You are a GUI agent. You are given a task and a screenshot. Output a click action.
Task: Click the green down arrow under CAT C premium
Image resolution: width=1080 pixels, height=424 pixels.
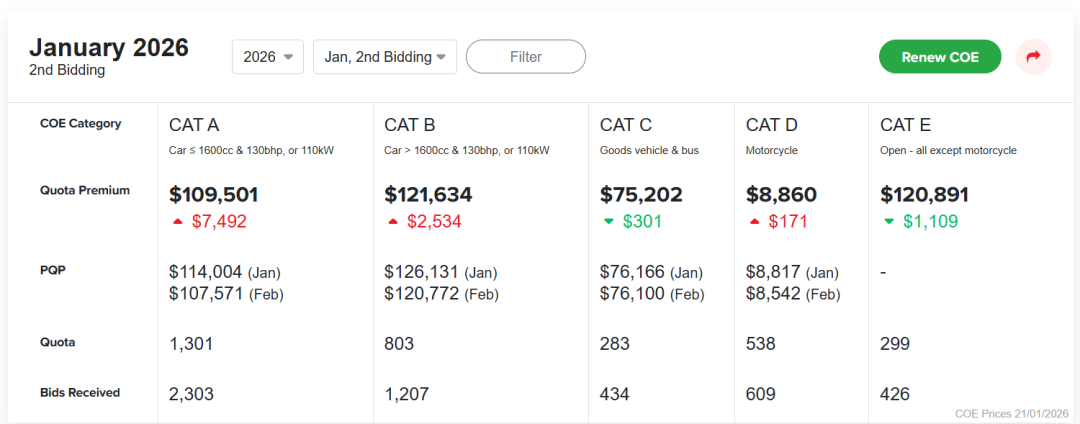coord(608,222)
